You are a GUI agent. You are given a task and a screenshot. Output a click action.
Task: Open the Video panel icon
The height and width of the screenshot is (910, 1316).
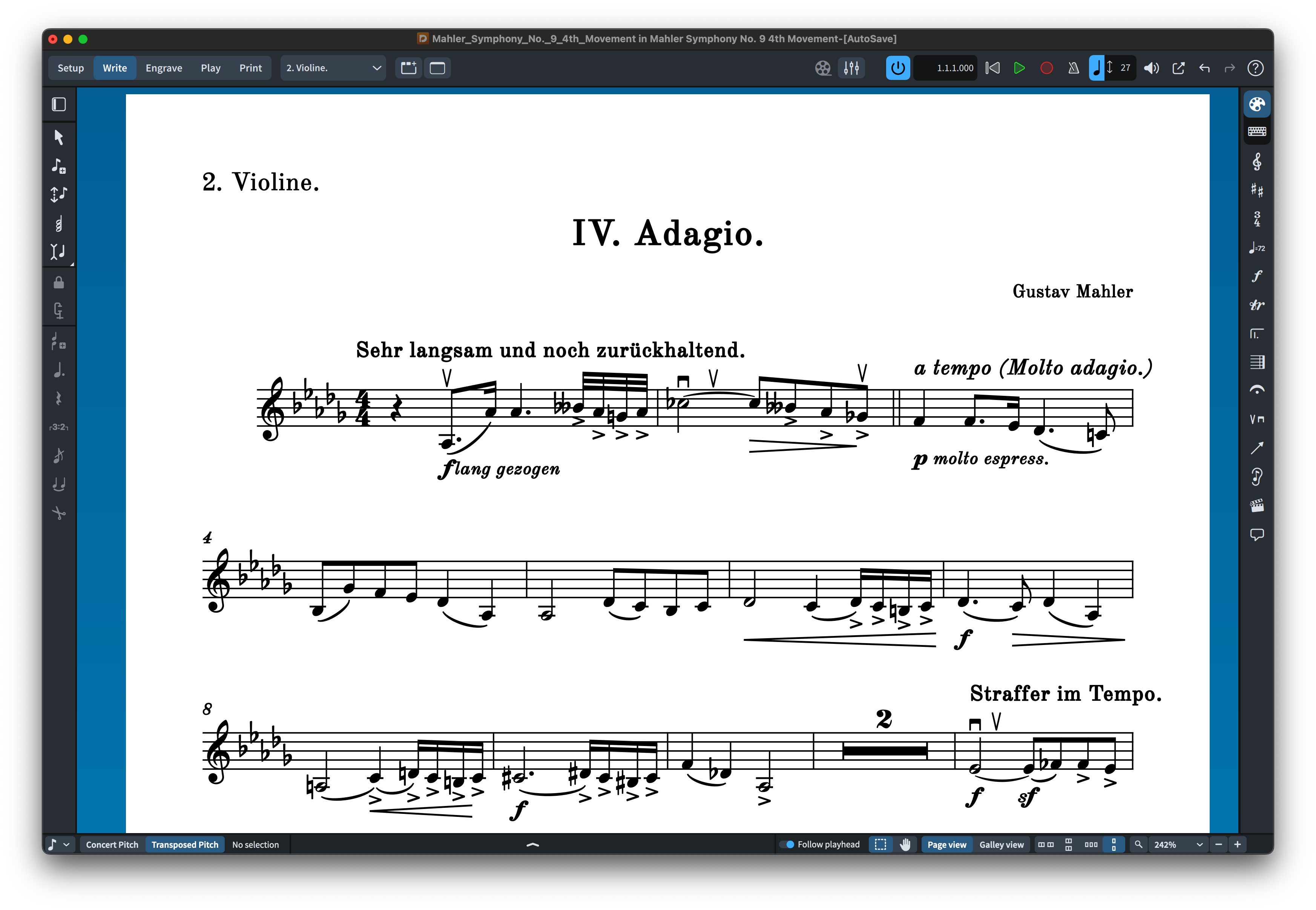[x=1256, y=505]
